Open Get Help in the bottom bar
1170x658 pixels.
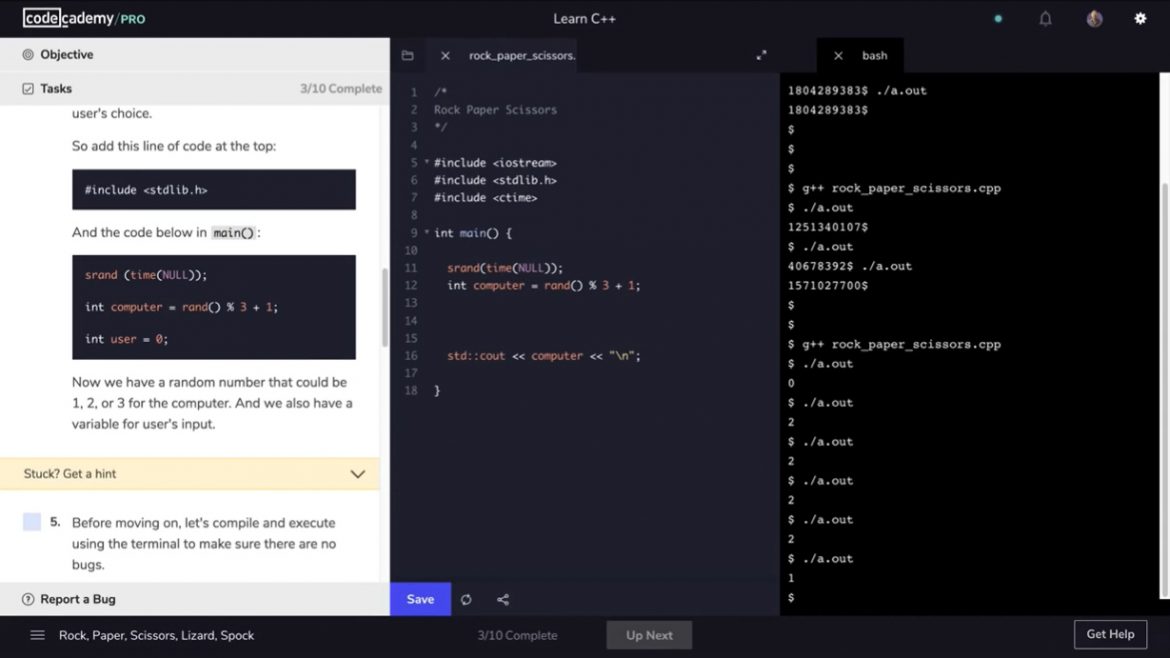1110,634
